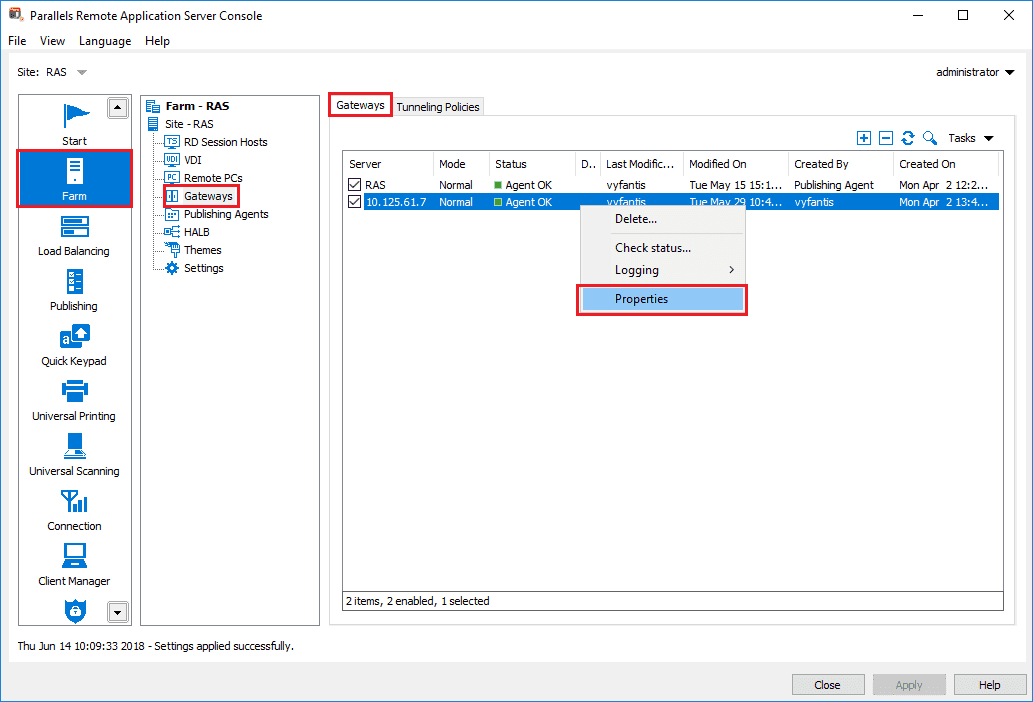Select Farm - RAS tree root node
This screenshot has height=702, width=1033.
197,106
